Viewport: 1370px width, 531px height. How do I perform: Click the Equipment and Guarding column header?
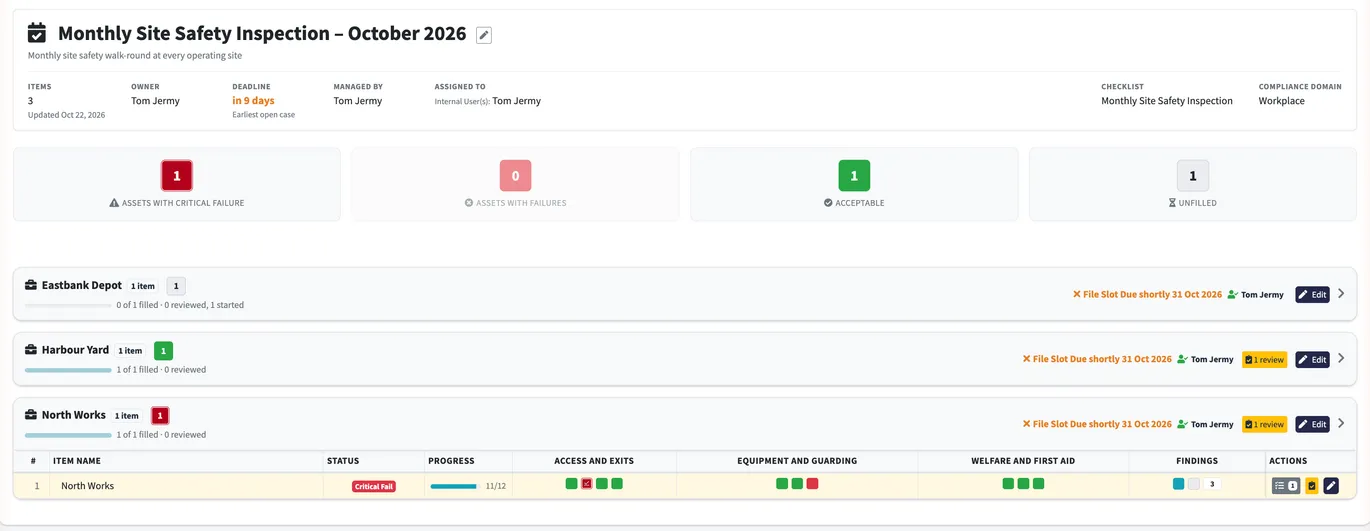[797, 461]
